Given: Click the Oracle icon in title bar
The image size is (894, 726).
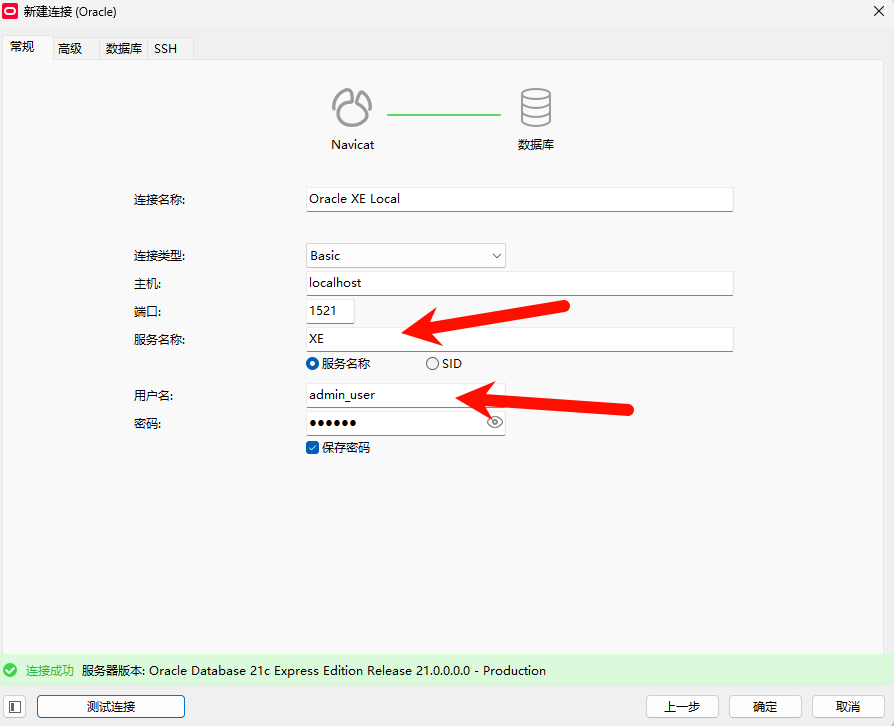Looking at the screenshot, I should [x=10, y=11].
